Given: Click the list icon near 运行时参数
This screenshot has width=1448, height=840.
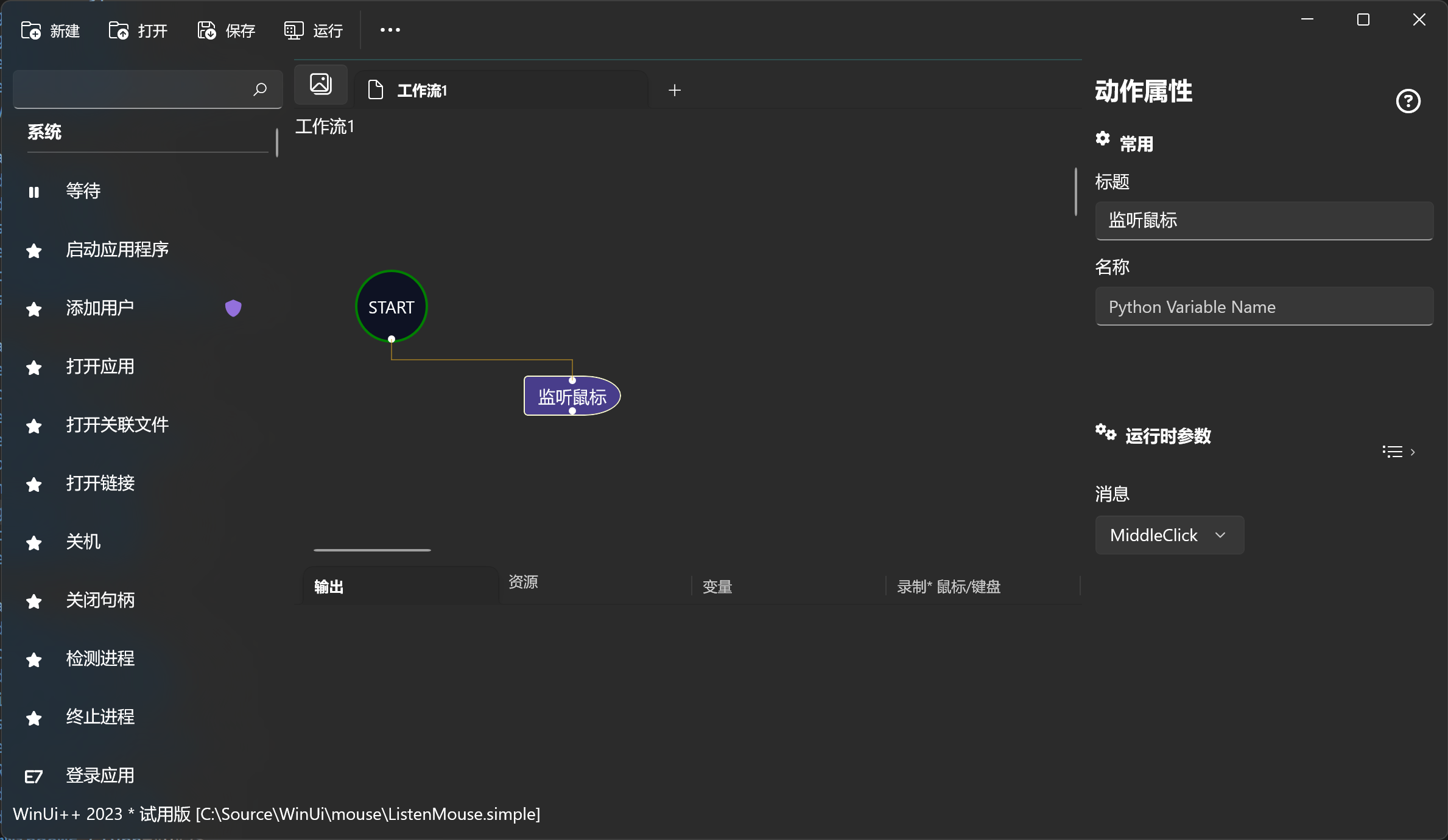Looking at the screenshot, I should pyautogui.click(x=1393, y=451).
